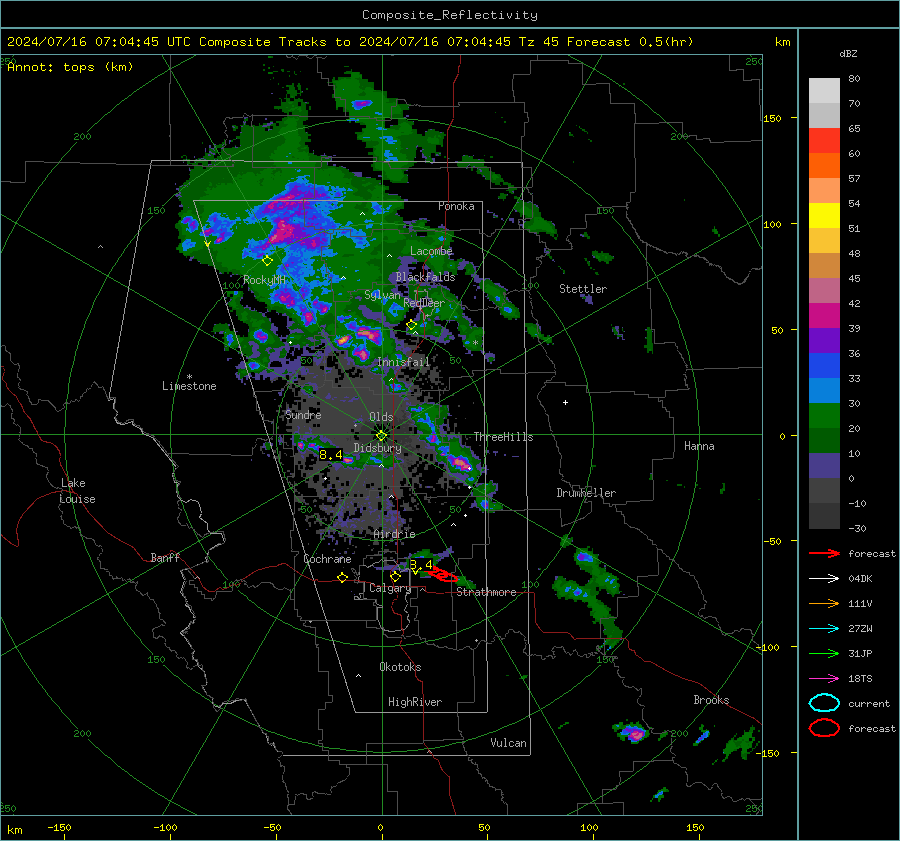Image resolution: width=900 pixels, height=841 pixels.
Task: Click the red forecast arrow in the legend
Action: tap(824, 553)
